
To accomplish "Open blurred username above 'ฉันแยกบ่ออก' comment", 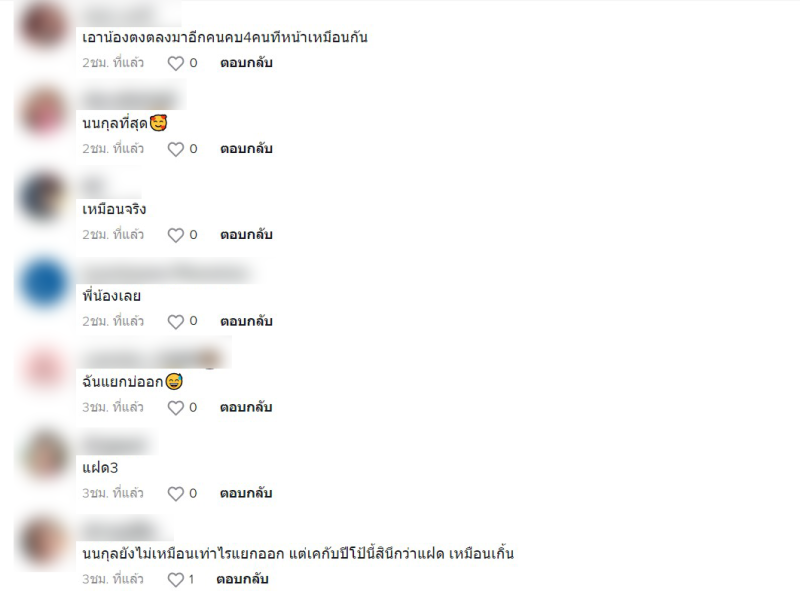I will pyautogui.click(x=151, y=359).
